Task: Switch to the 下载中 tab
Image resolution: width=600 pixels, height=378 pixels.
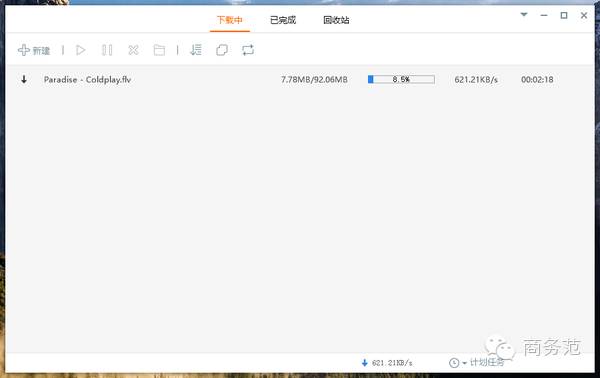Action: 230,20
